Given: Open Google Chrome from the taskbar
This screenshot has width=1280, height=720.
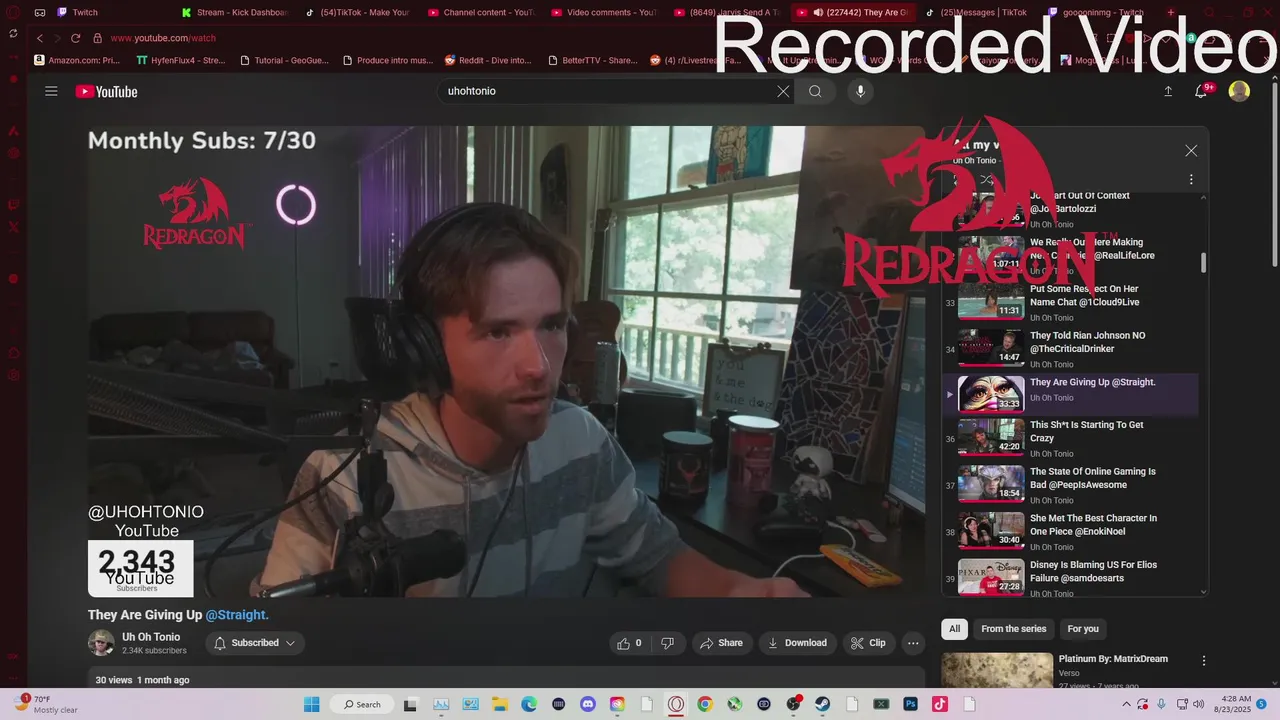Looking at the screenshot, I should point(705,704).
